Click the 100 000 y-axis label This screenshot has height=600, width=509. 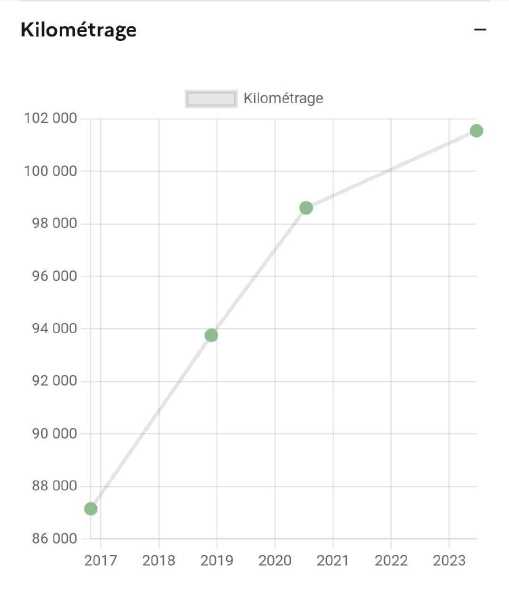[x=51, y=171]
